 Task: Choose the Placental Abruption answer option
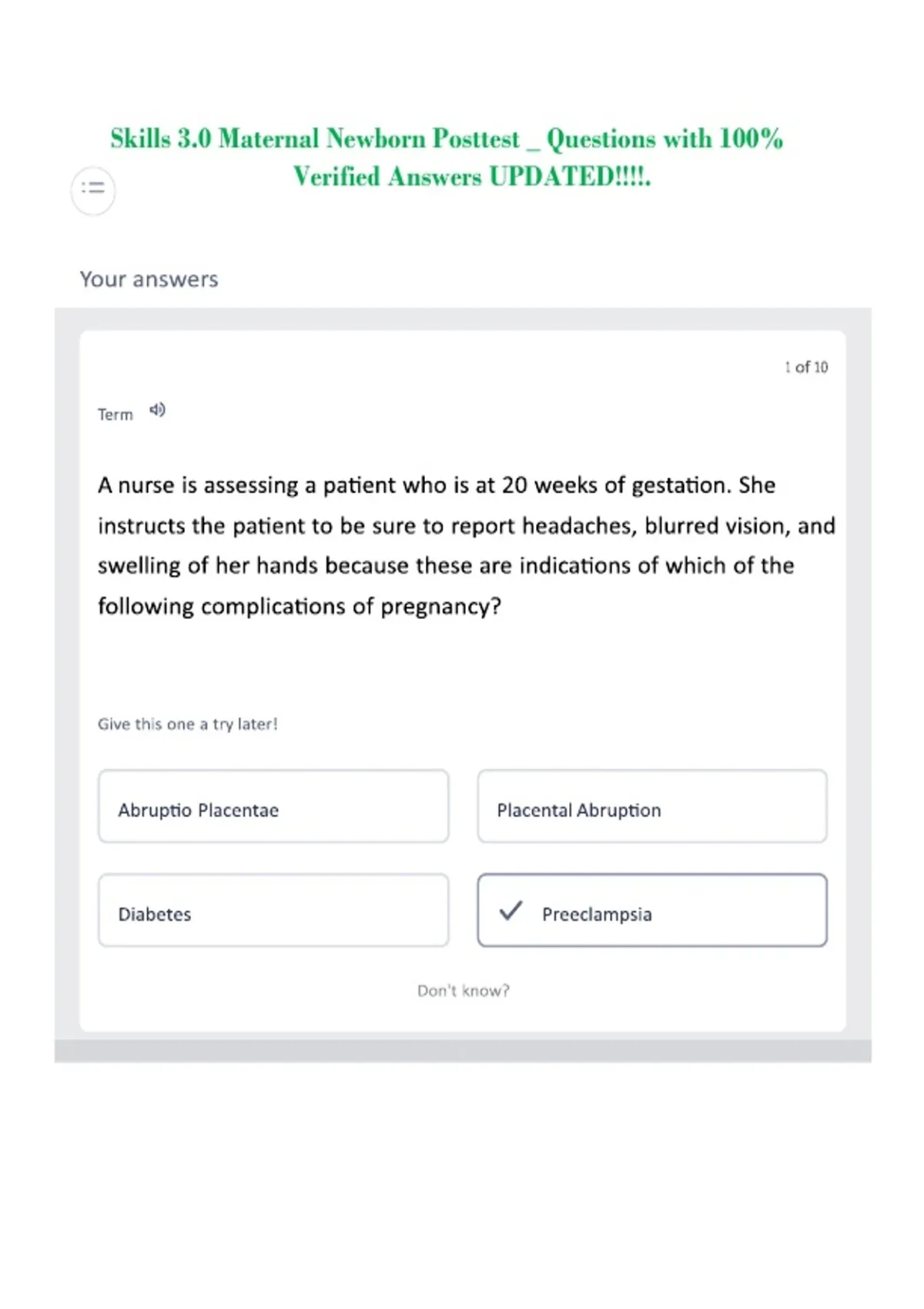click(x=652, y=806)
